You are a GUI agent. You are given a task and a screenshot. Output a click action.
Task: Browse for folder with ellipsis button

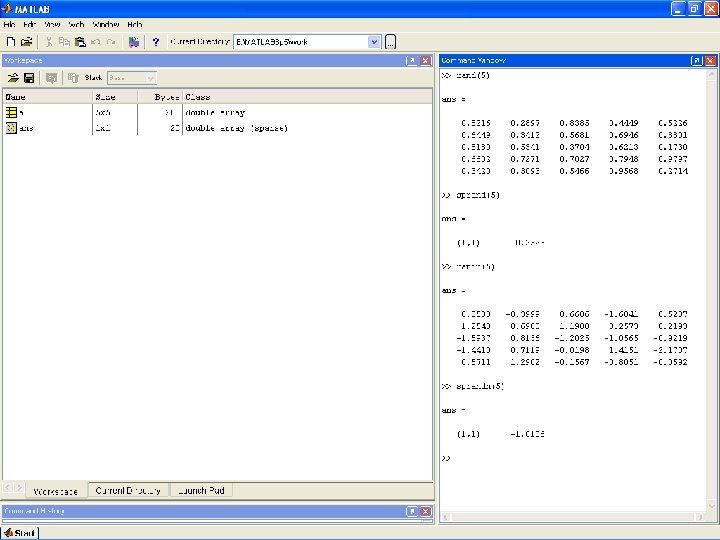[x=390, y=42]
